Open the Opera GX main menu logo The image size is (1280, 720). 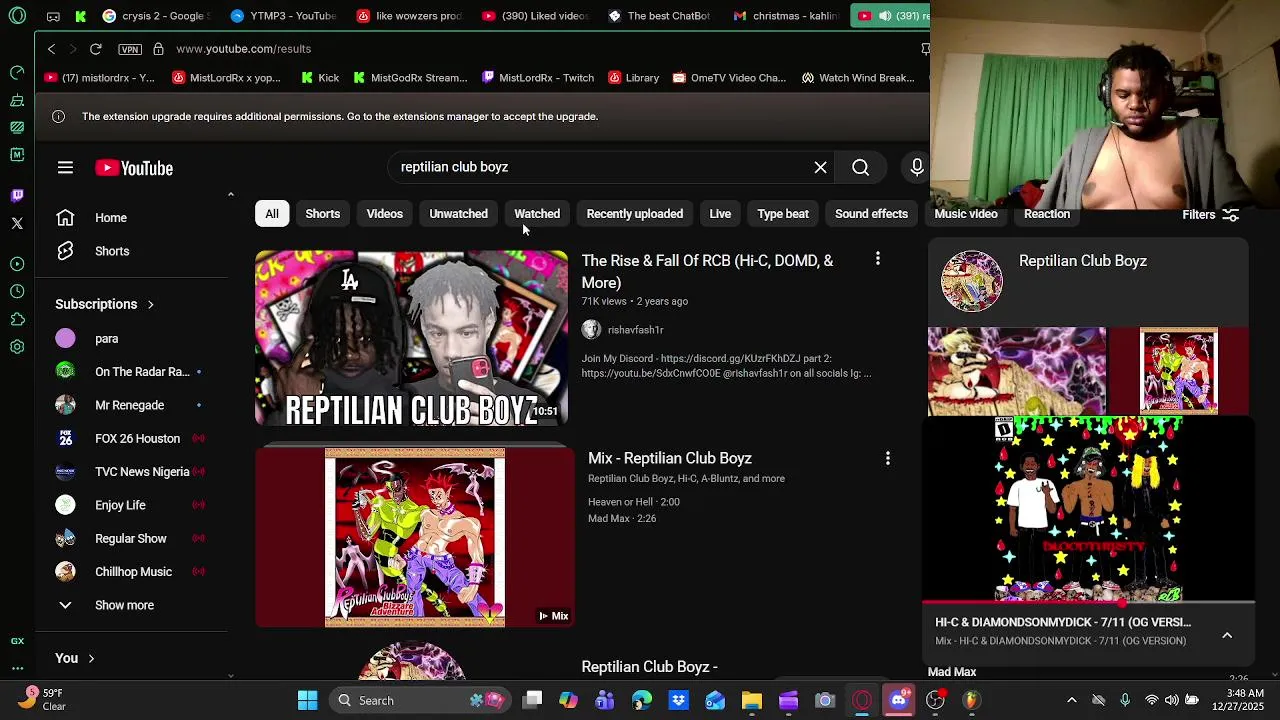click(17, 16)
